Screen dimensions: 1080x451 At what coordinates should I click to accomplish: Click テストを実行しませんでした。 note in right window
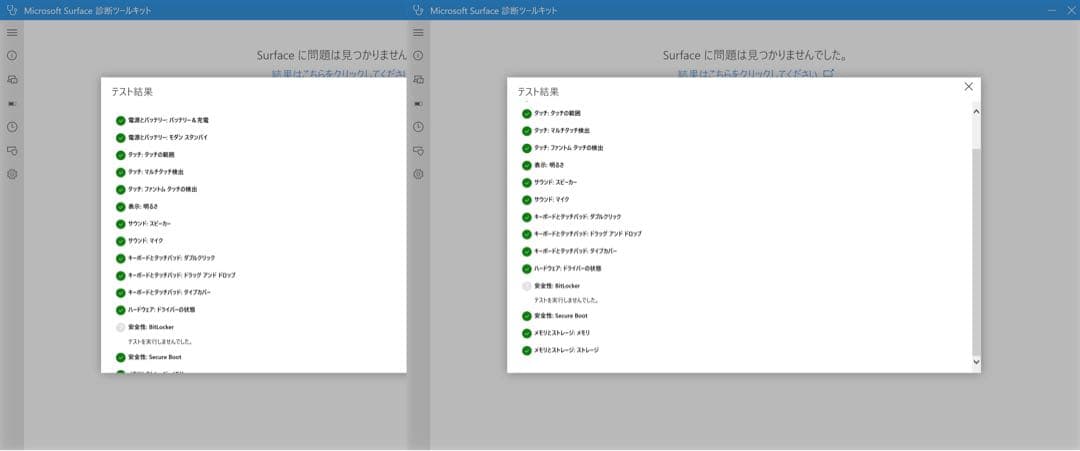[x=566, y=300]
